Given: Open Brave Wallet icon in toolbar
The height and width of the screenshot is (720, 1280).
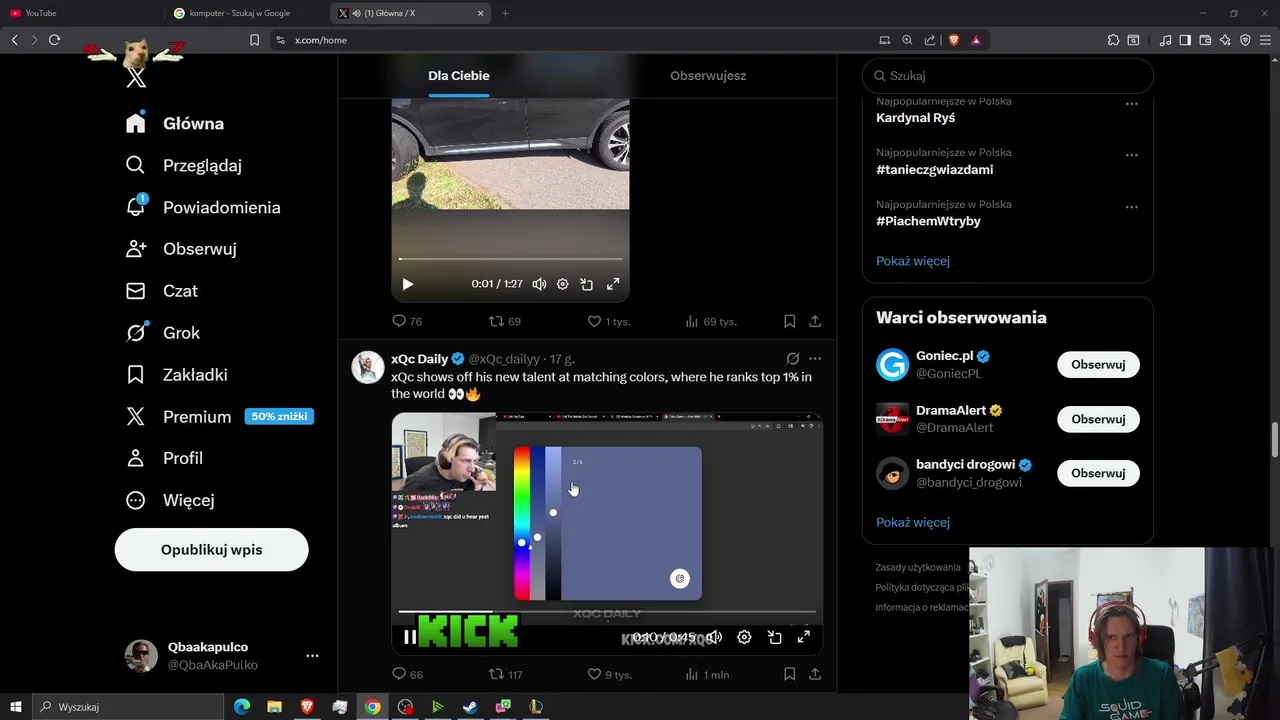Looking at the screenshot, I should click(1205, 40).
